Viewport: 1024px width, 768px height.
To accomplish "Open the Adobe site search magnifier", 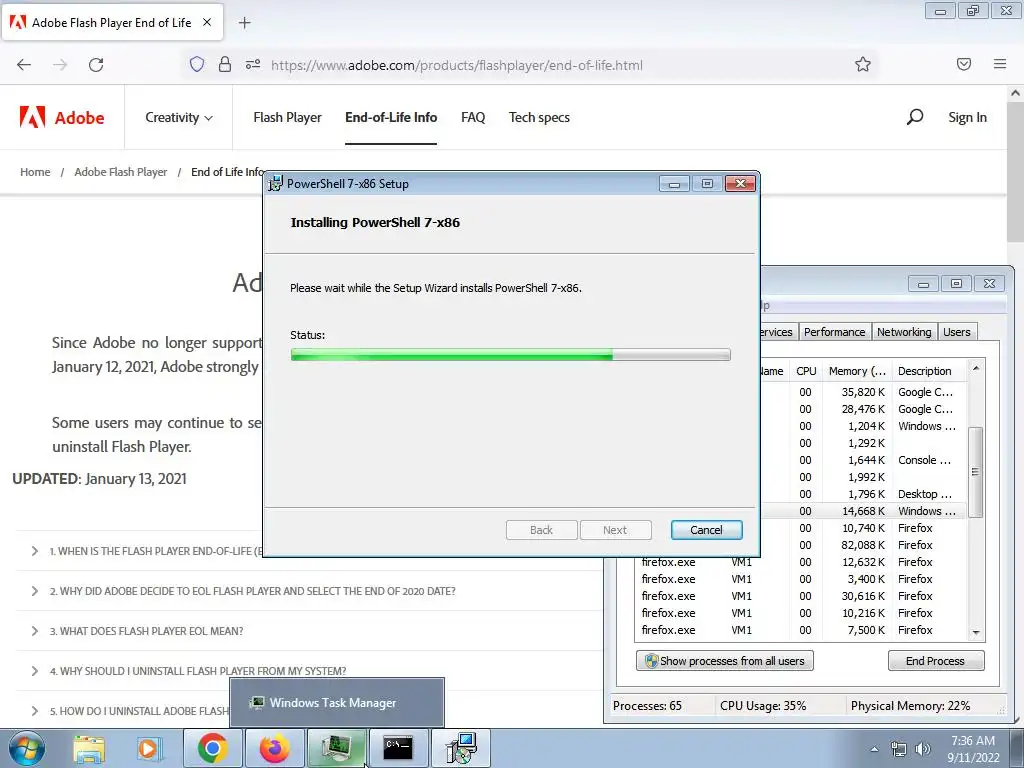I will coord(915,117).
